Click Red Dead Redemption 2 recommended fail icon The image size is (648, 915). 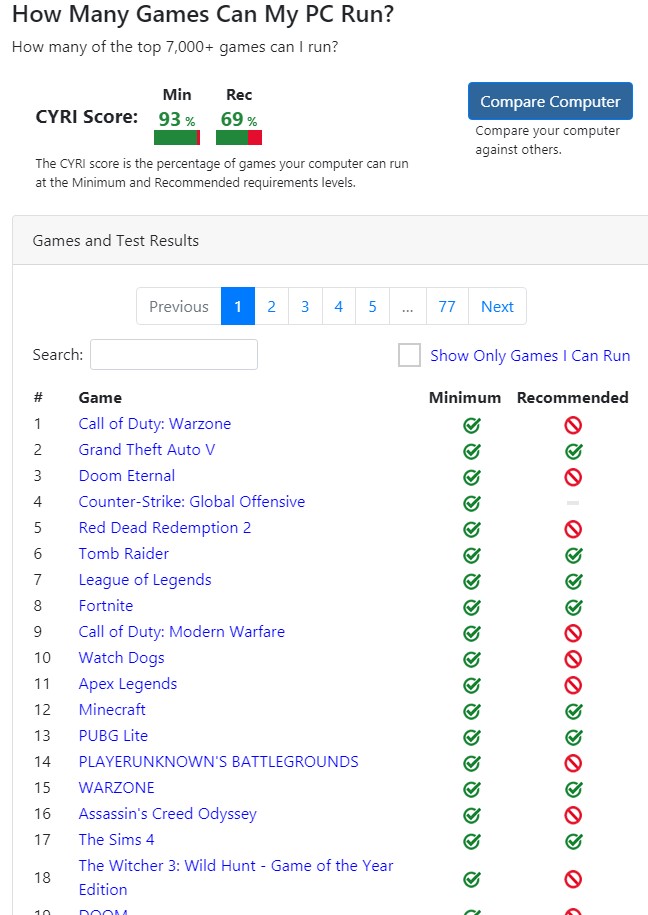click(x=573, y=529)
